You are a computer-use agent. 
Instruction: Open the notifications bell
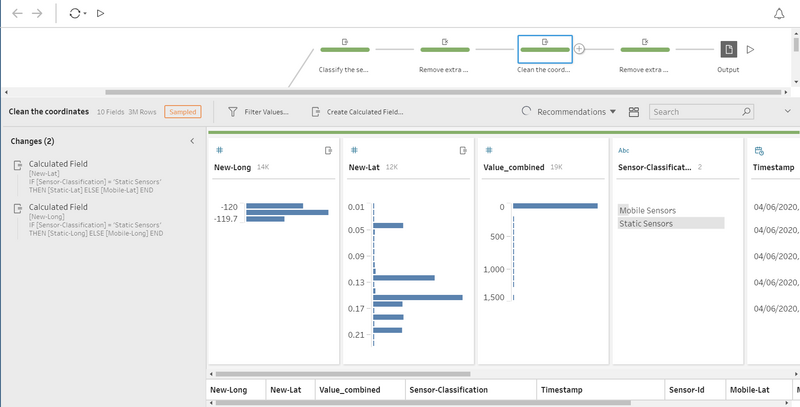tap(779, 14)
